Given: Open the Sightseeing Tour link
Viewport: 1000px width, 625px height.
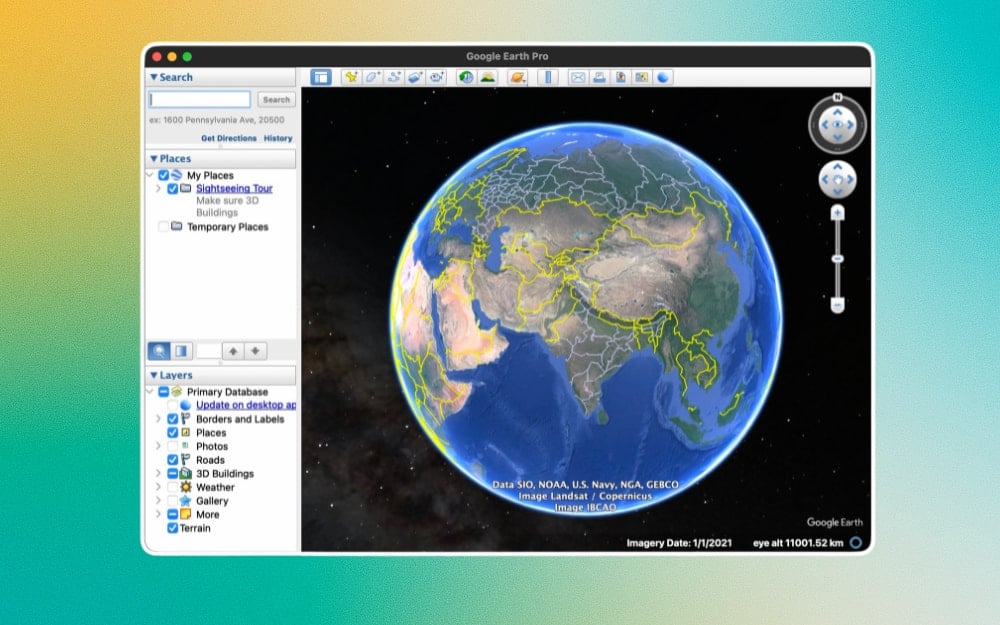Looking at the screenshot, I should [x=234, y=189].
